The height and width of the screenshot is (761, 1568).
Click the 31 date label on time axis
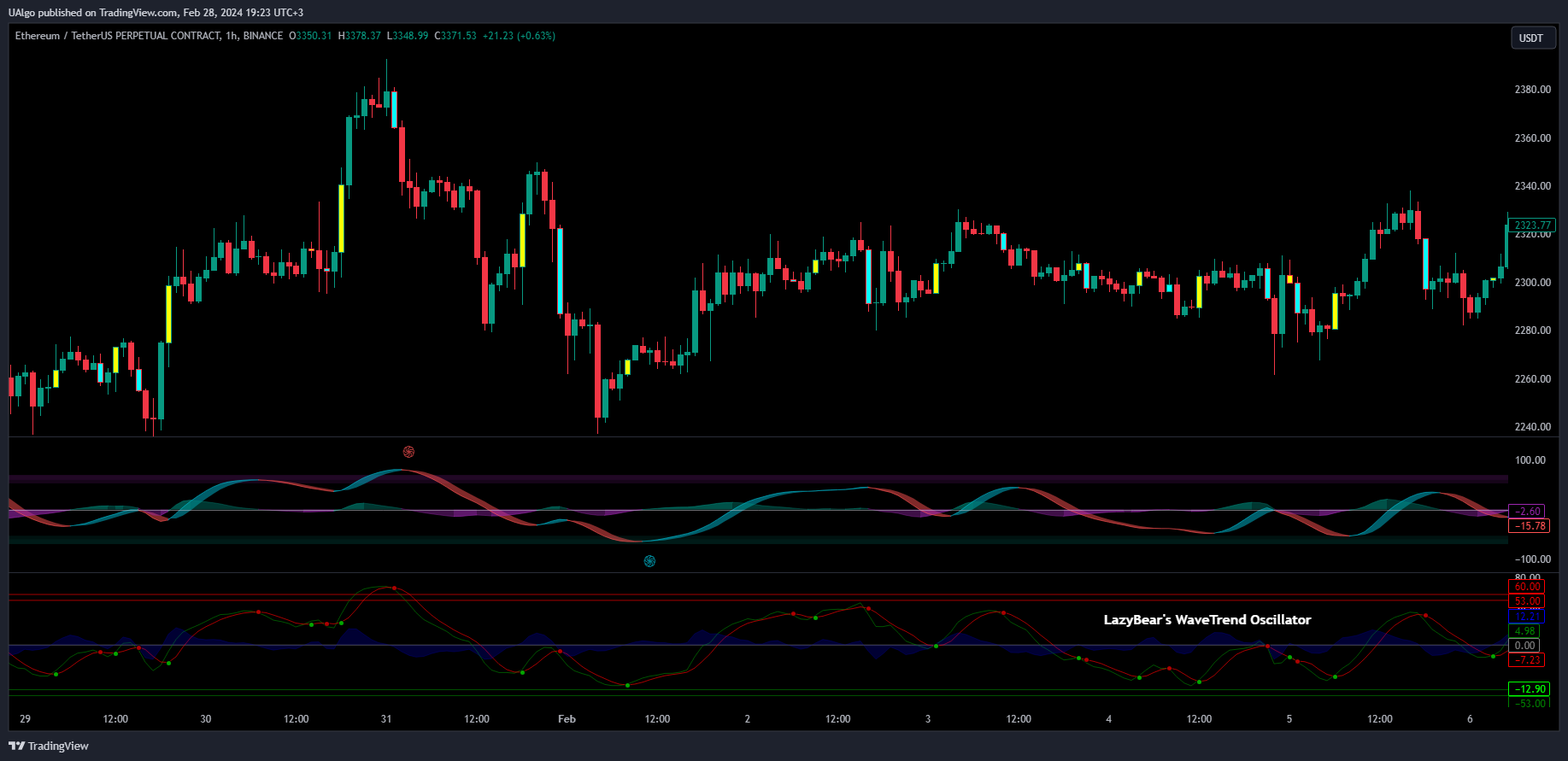[386, 719]
